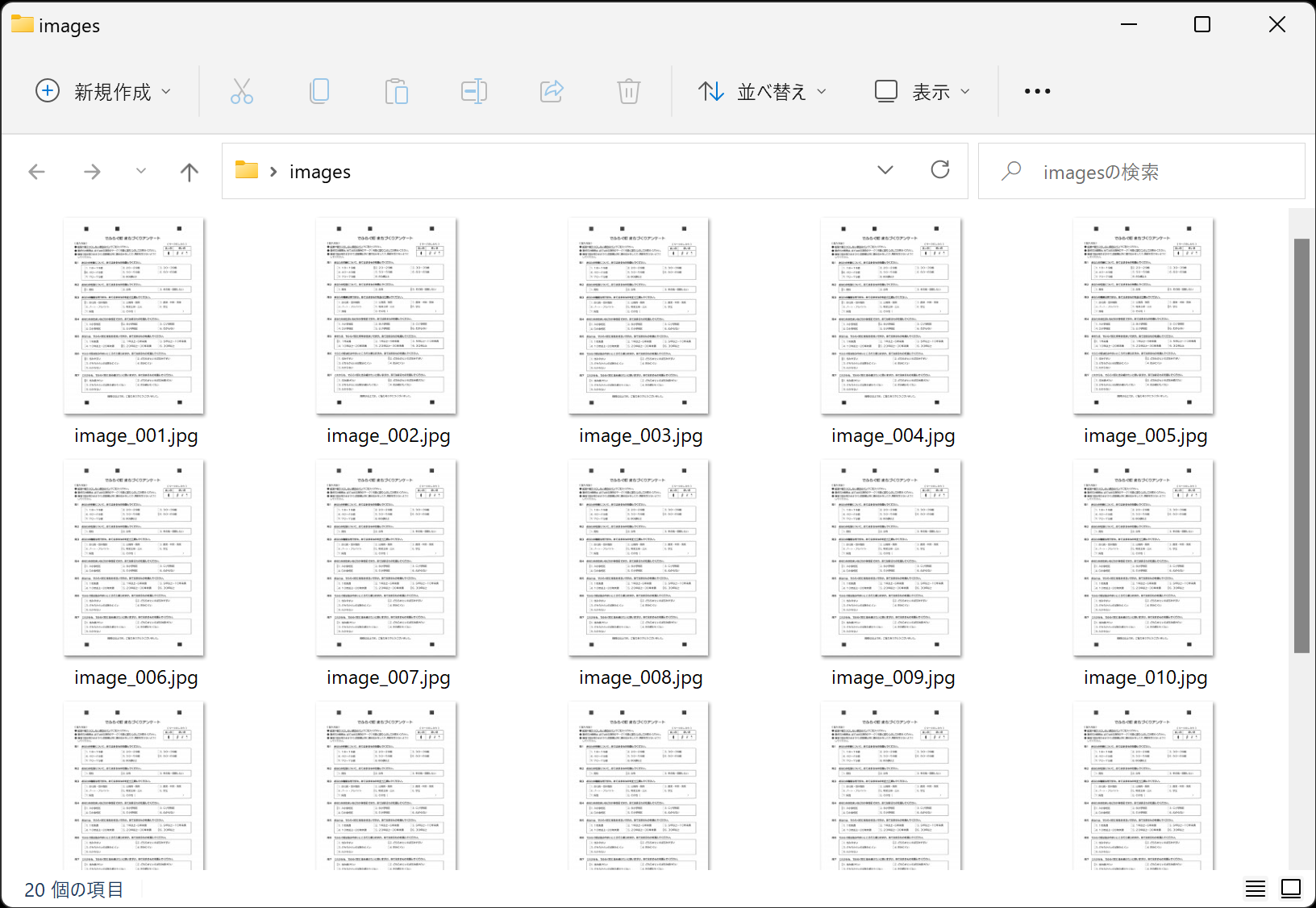Click the Paste clipboard icon

396,92
